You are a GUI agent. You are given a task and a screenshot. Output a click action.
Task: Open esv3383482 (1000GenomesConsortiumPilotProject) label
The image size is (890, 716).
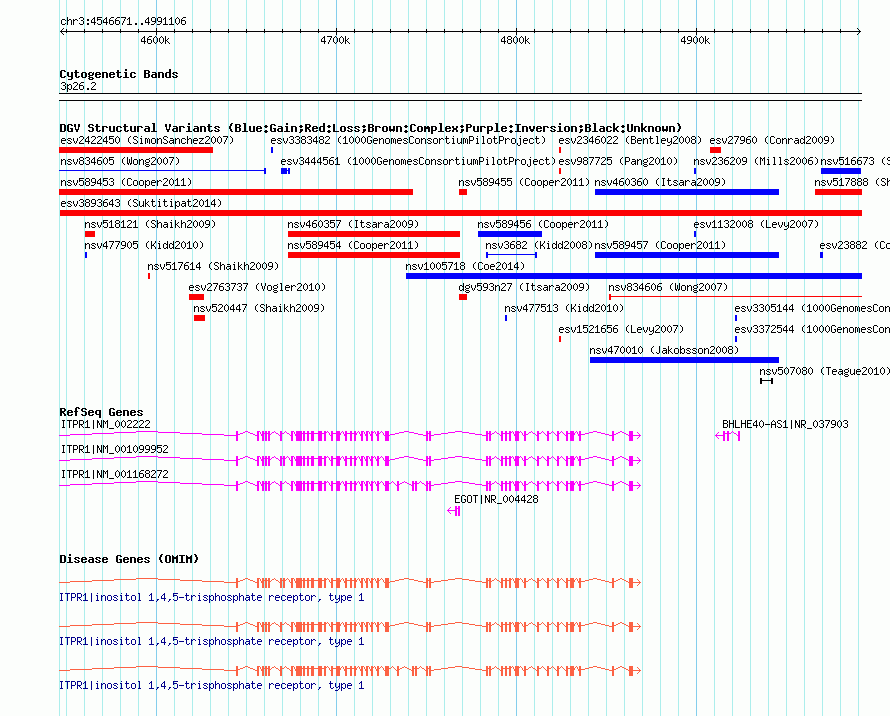pyautogui.click(x=408, y=140)
